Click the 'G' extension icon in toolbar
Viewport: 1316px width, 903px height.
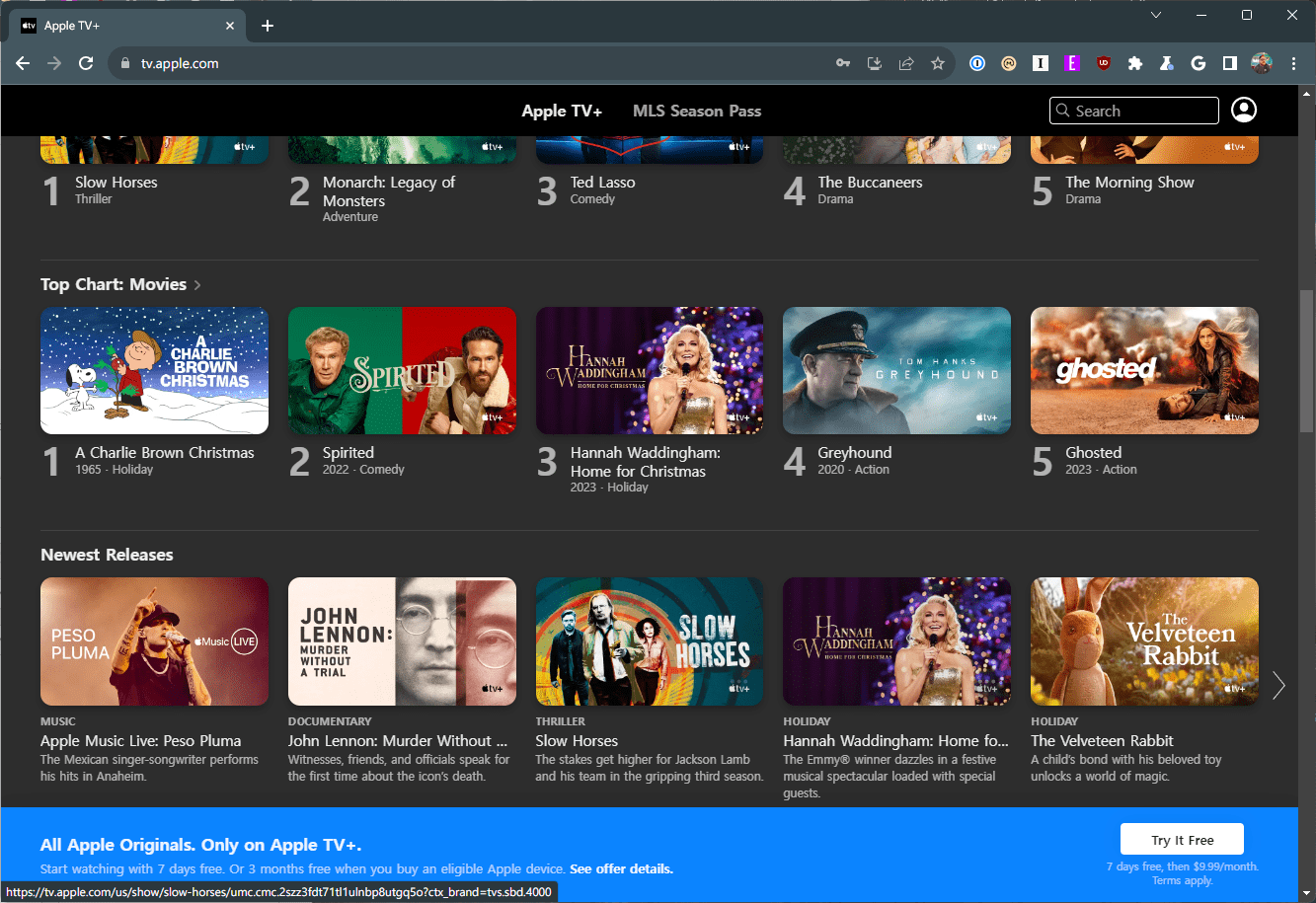pos(1199,63)
